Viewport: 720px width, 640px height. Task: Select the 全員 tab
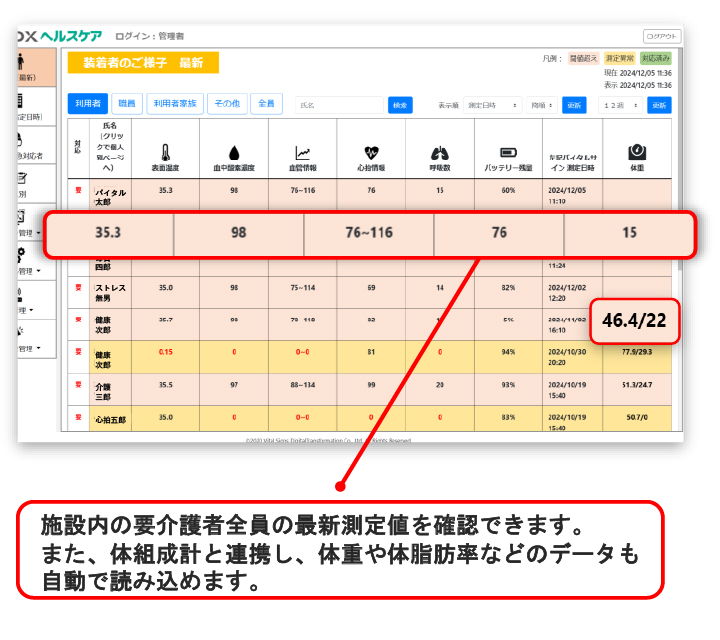pos(266,104)
